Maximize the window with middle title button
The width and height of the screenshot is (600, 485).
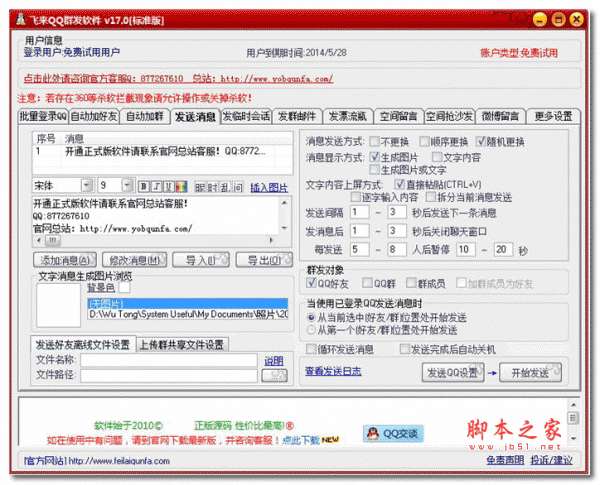point(558,19)
